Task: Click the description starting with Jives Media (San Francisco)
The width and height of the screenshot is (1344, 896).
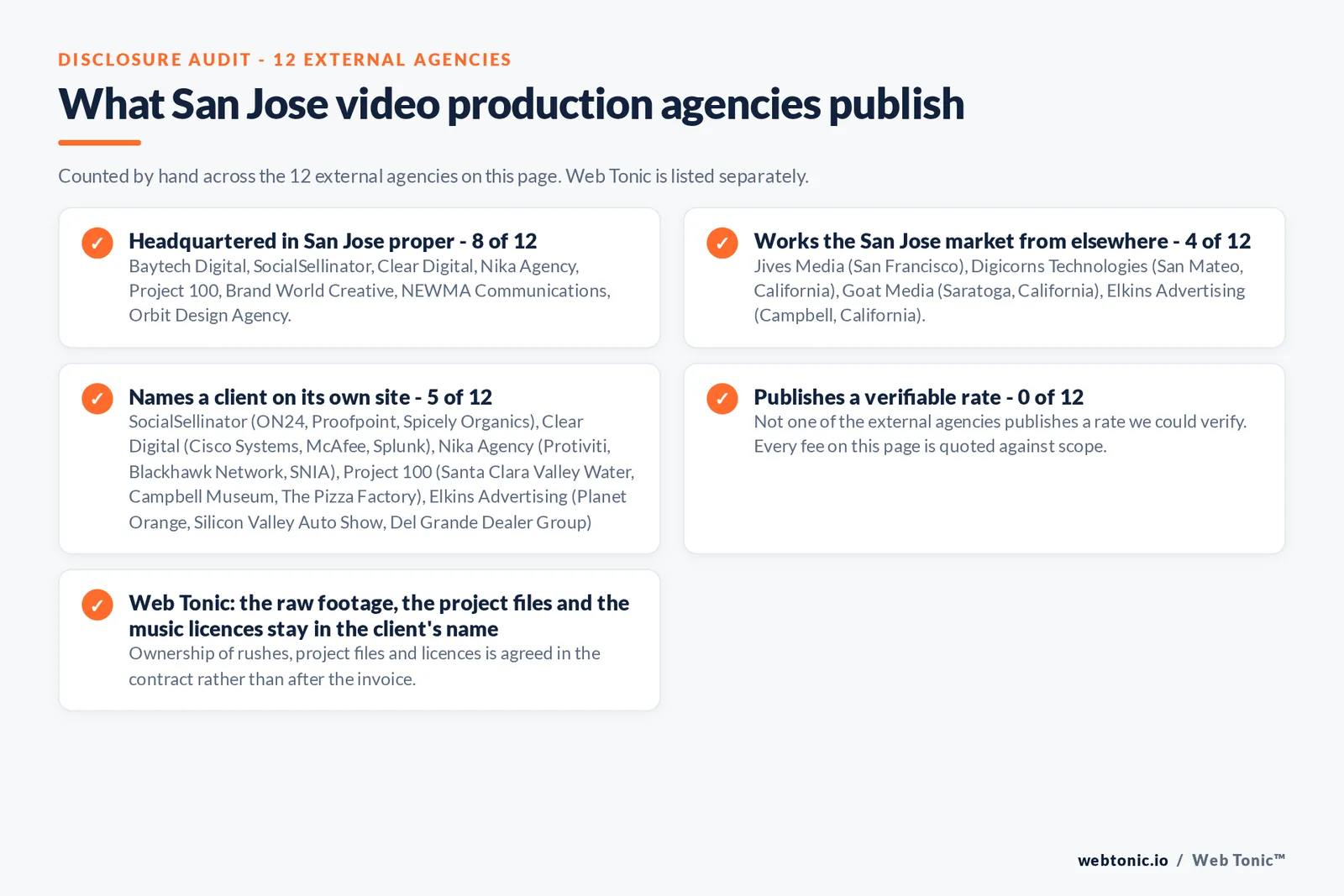Action: pyautogui.click(x=1000, y=291)
